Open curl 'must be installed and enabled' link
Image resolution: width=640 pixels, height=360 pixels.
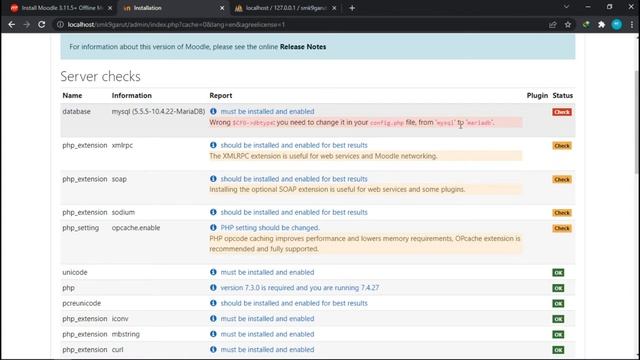(x=267, y=350)
